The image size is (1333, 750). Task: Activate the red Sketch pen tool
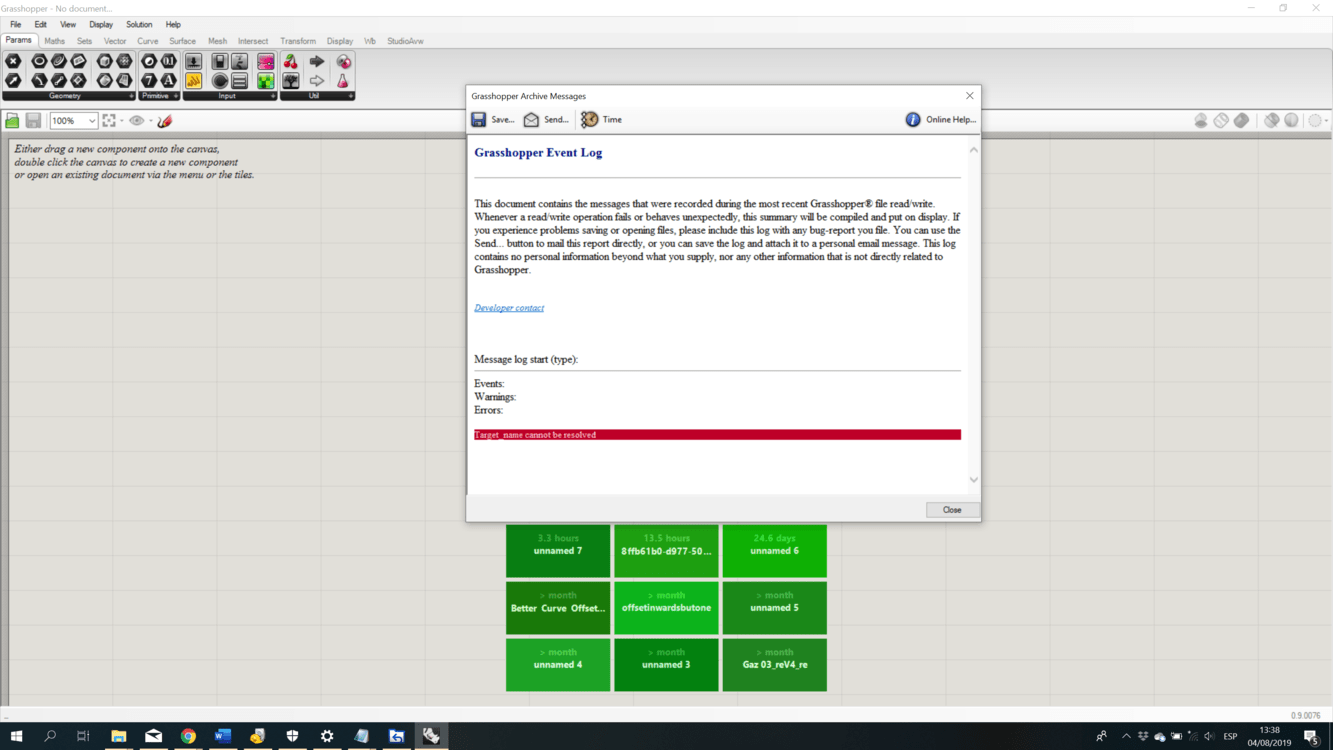click(165, 121)
